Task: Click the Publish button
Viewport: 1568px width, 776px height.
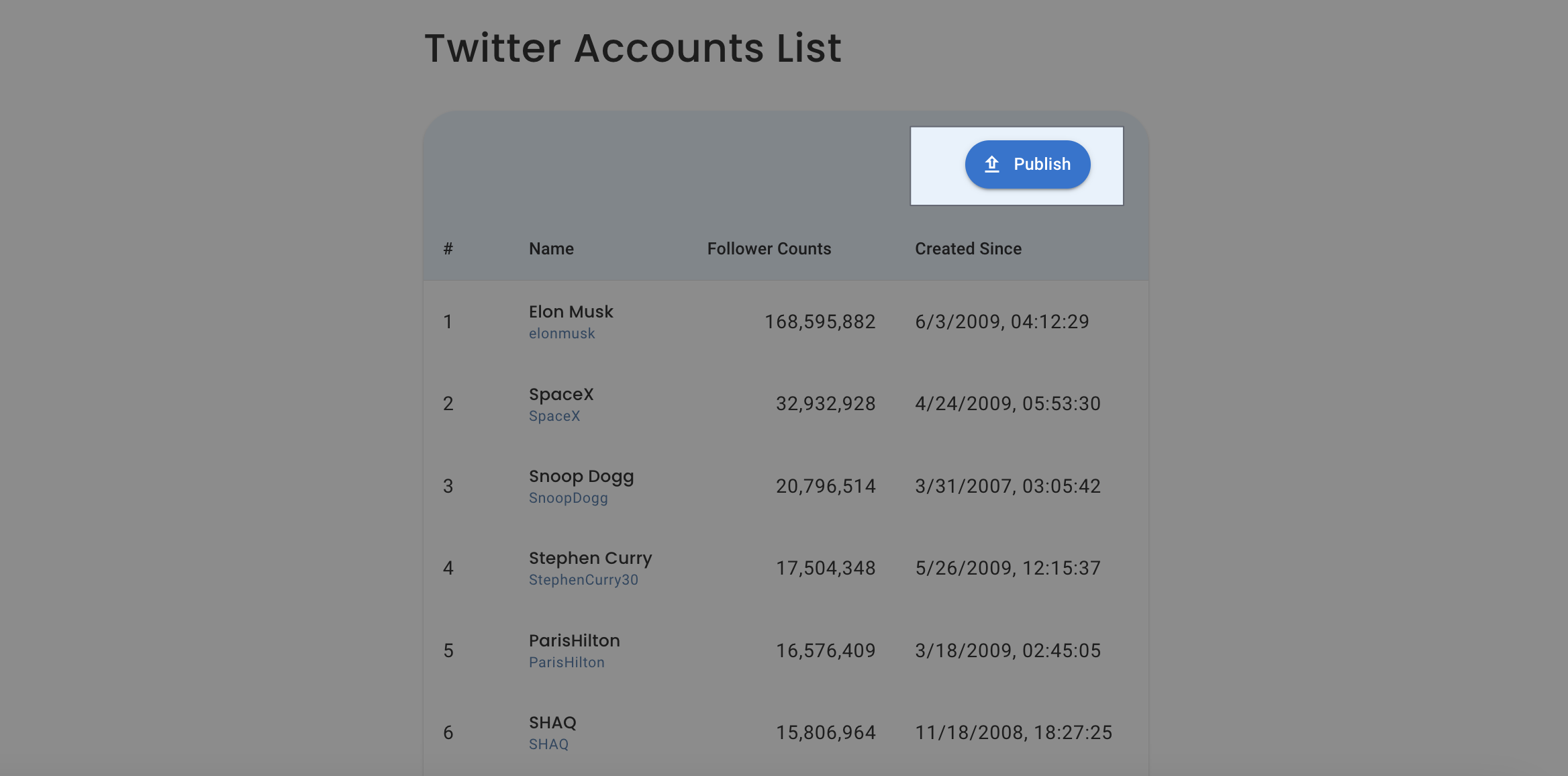Action: point(1027,164)
